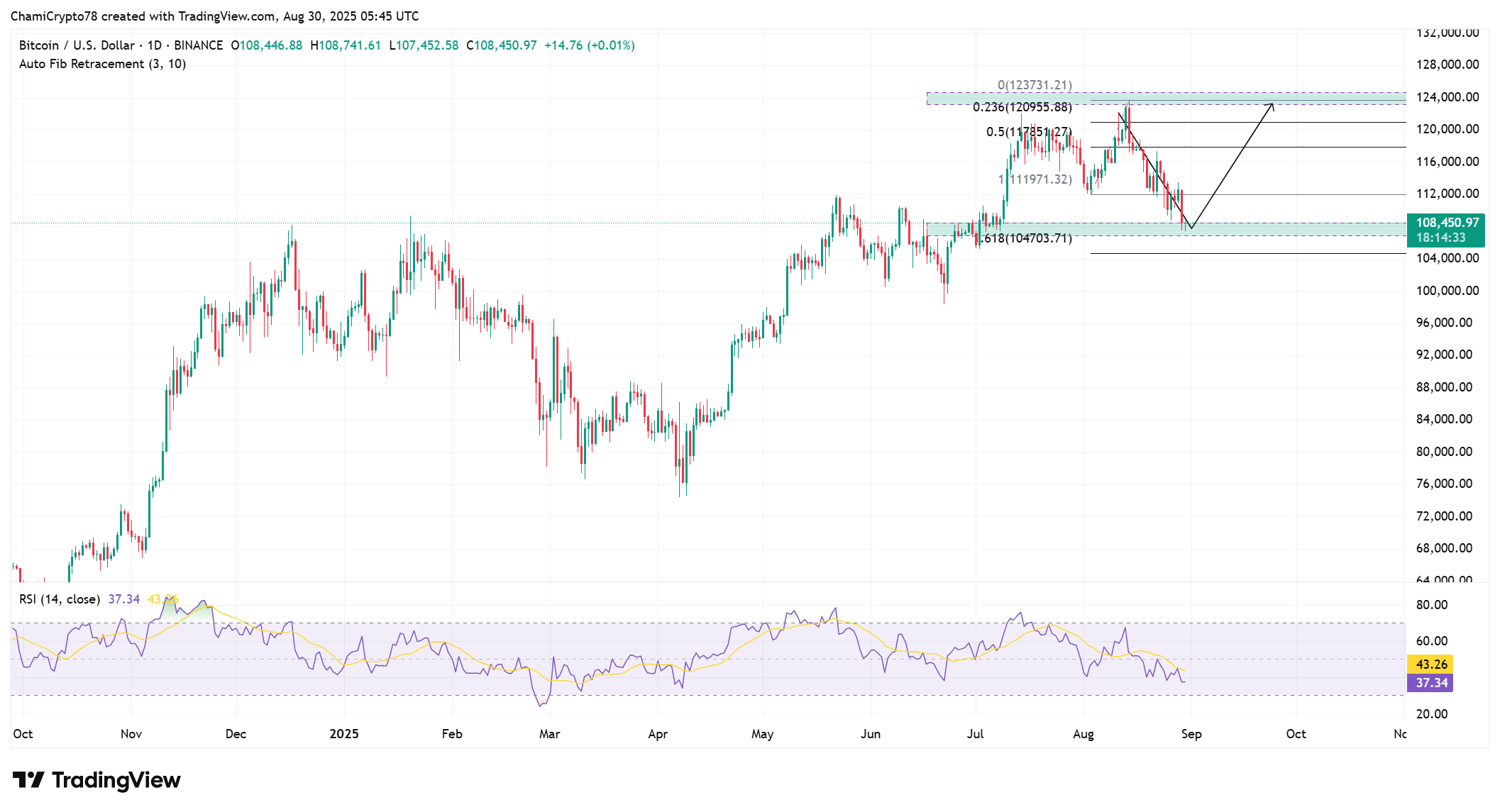Click the Aug label on time axis
This screenshot has width=1500, height=812.
1083,734
